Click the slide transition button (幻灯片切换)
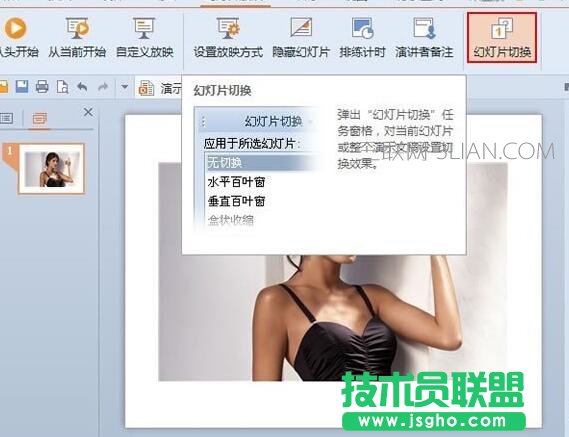This screenshot has width=569, height=437. (502, 38)
